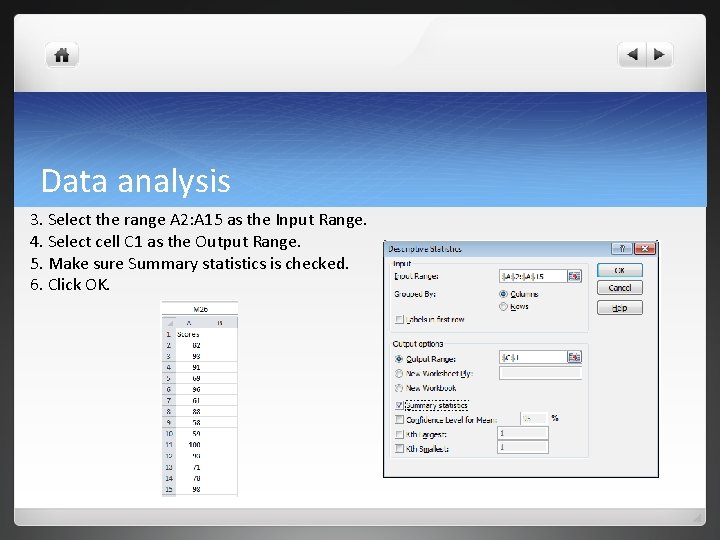Toggle the Summary statistics checkbox
This screenshot has width=720, height=540.
click(x=399, y=405)
